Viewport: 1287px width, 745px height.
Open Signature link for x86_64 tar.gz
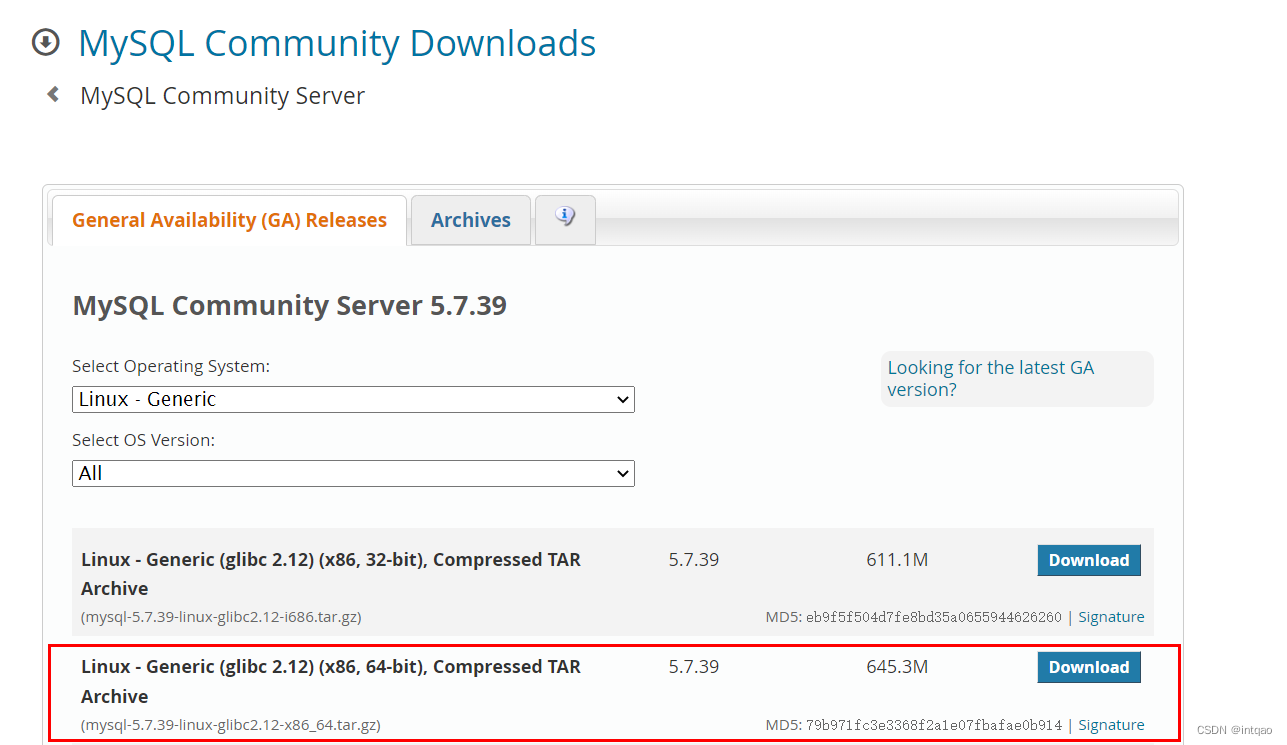1111,725
